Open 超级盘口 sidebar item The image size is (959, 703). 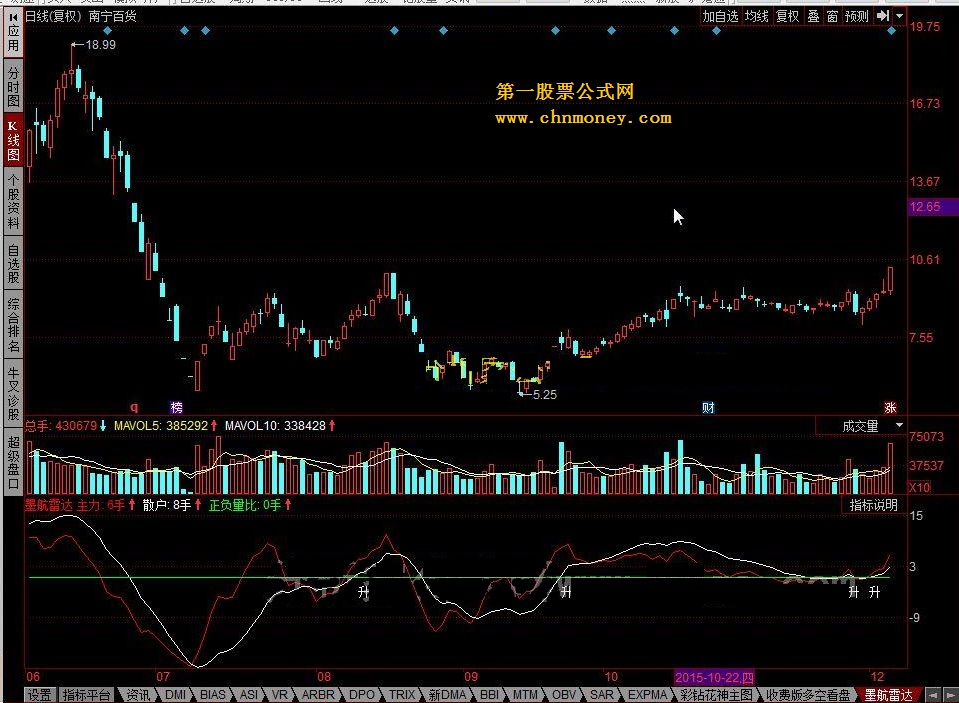(x=13, y=461)
